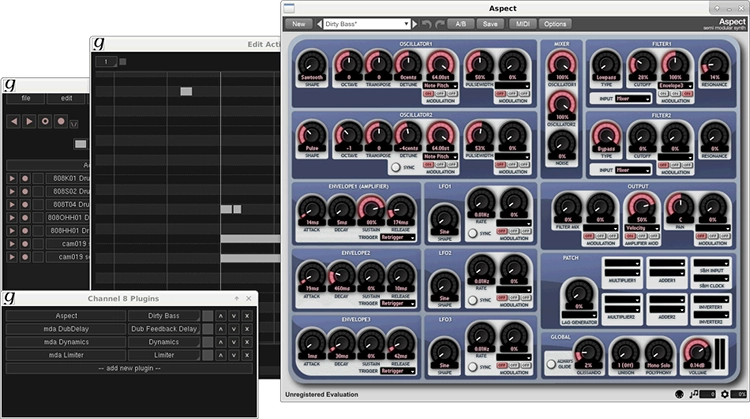Open Aspect's MIDI button
The image size is (750, 419).
[522, 24]
